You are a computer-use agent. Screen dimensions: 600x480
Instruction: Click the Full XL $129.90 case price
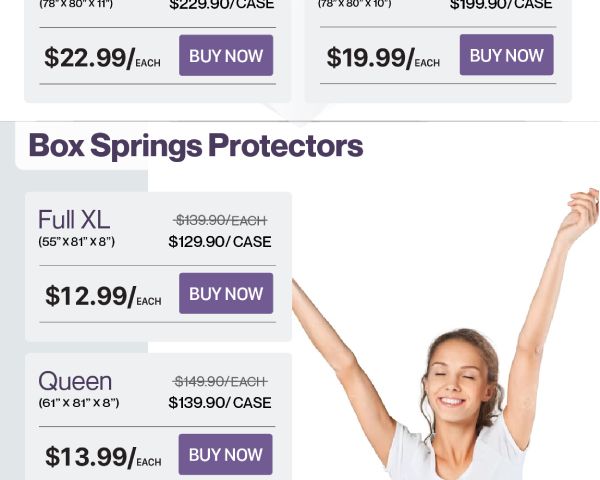pos(220,242)
